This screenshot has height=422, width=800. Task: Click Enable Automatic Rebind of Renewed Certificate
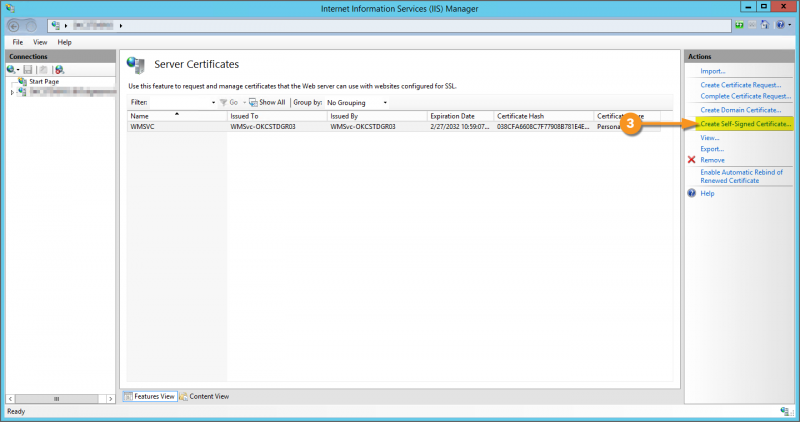point(741,177)
